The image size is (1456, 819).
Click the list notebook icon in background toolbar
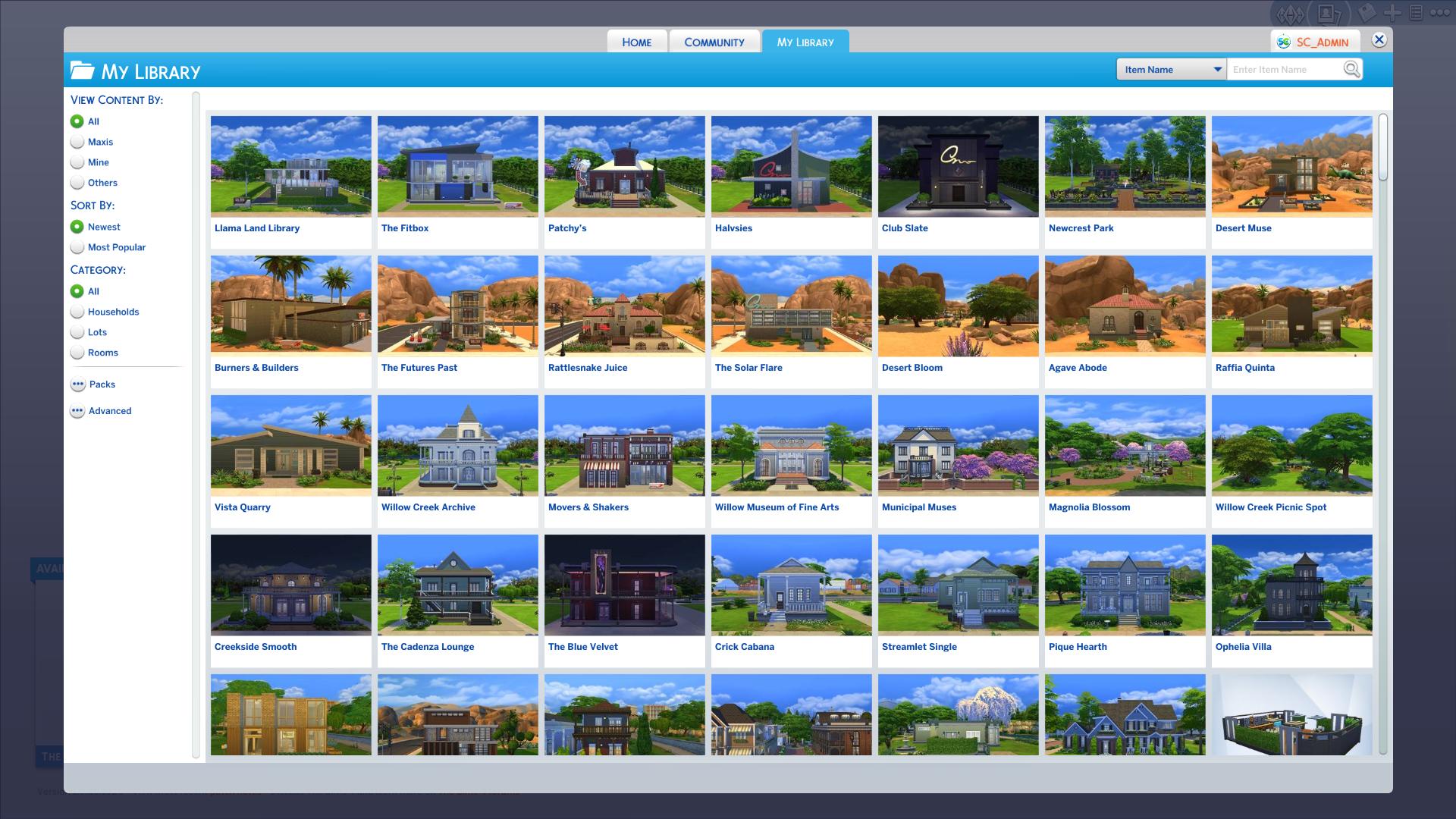(1415, 12)
